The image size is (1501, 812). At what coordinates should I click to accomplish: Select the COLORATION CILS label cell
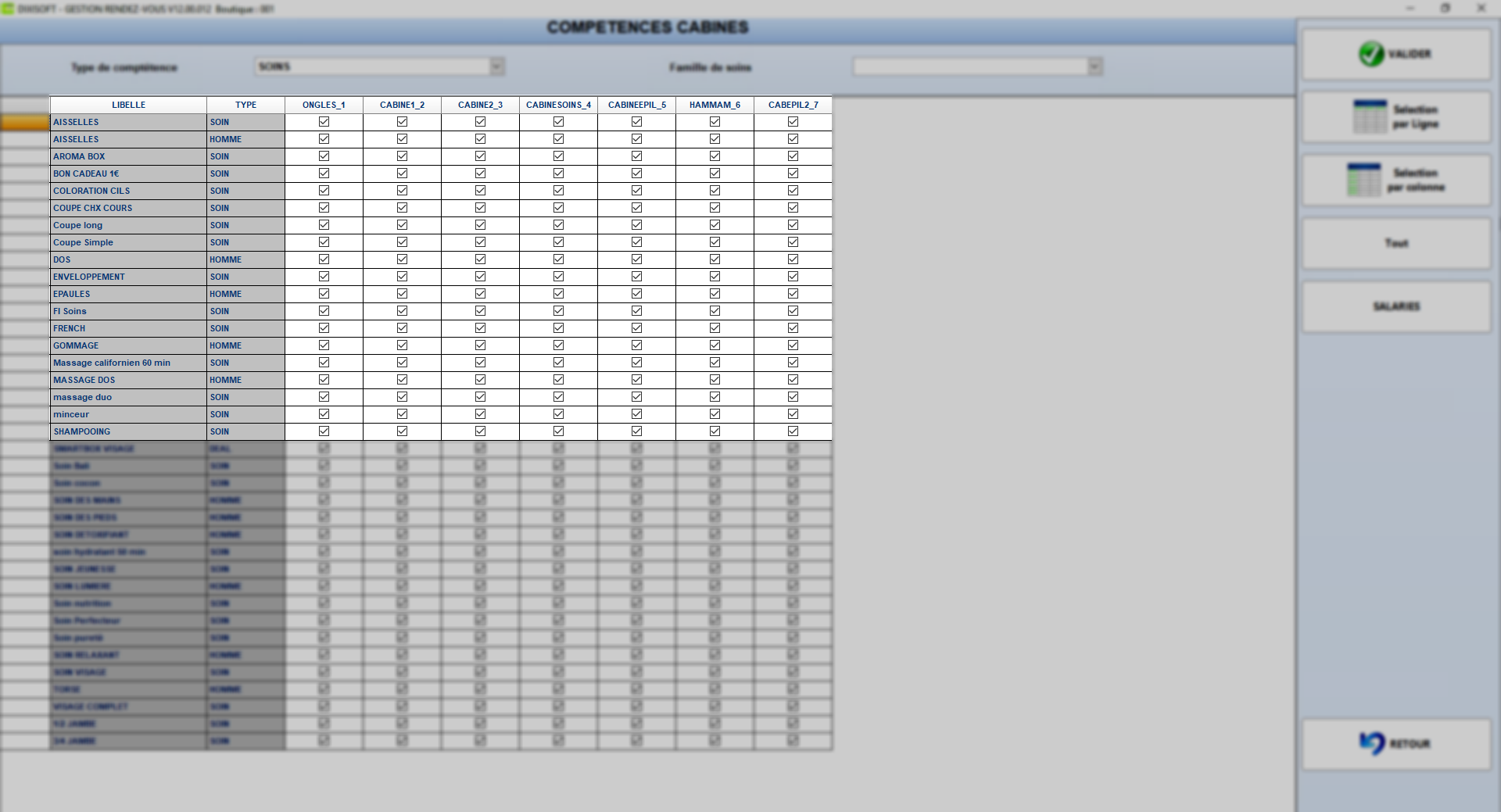point(128,191)
